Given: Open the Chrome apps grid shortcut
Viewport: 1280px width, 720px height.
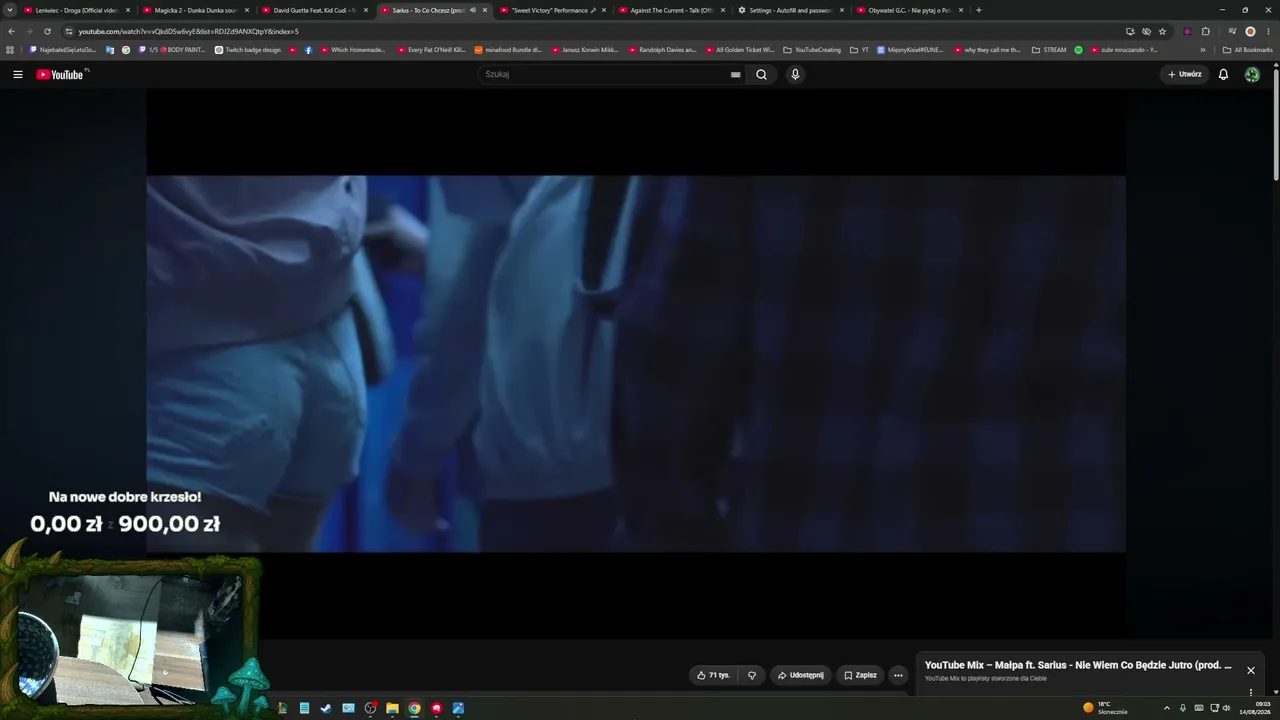Looking at the screenshot, I should click(10, 50).
